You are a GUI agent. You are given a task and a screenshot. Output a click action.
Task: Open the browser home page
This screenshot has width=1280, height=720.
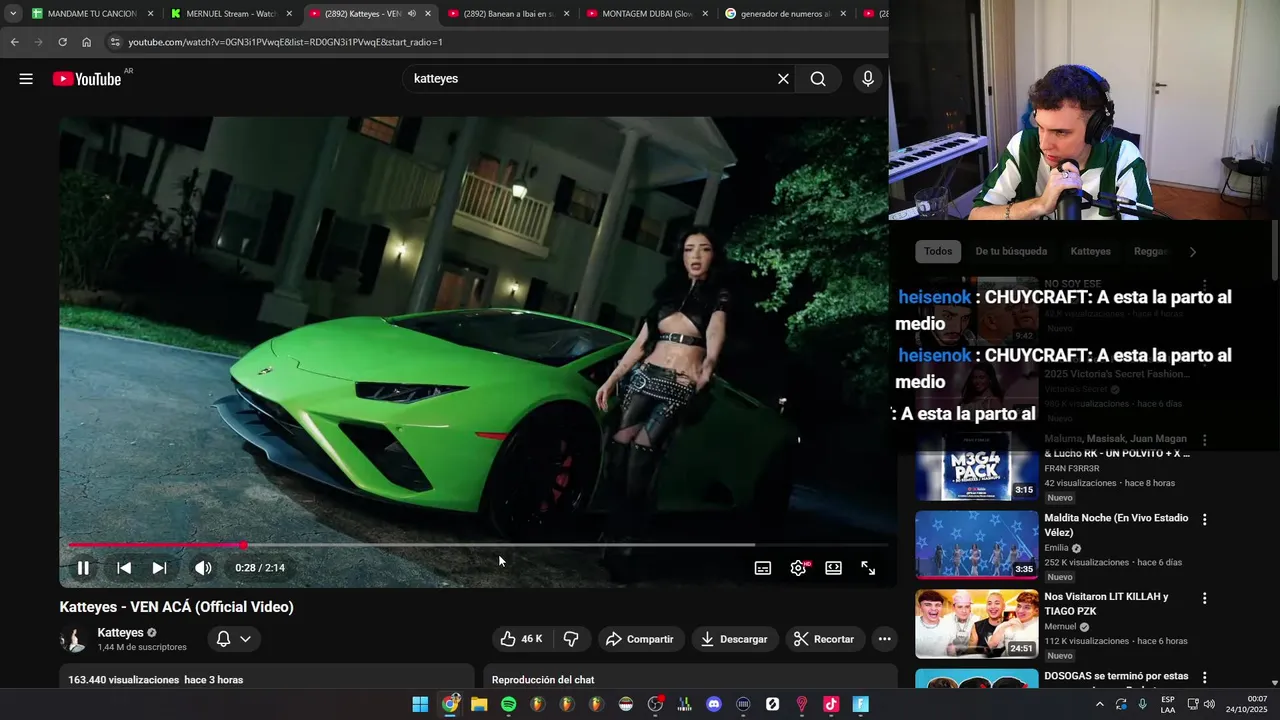click(x=86, y=42)
